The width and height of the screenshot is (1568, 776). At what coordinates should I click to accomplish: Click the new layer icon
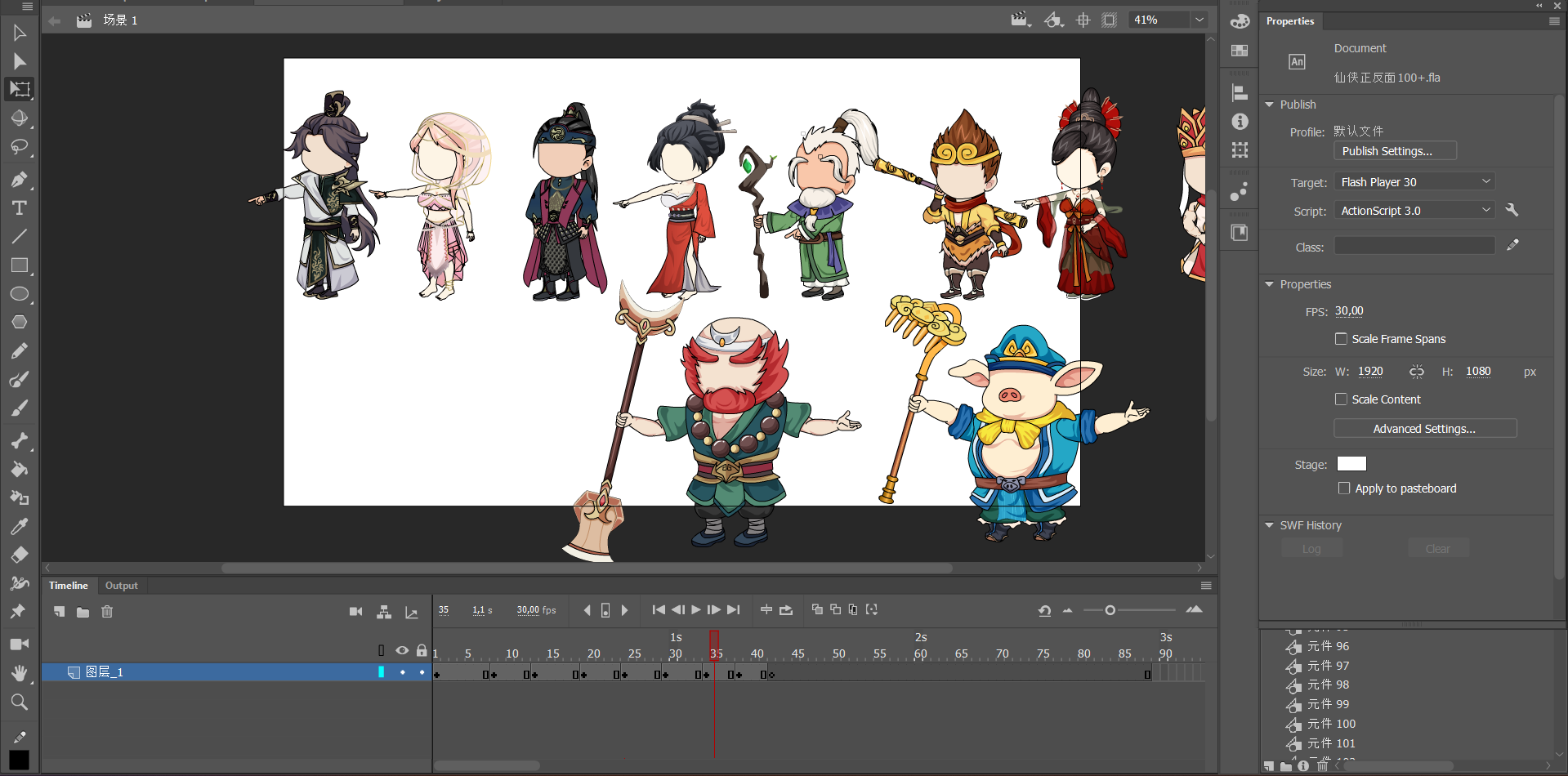pyautogui.click(x=59, y=612)
